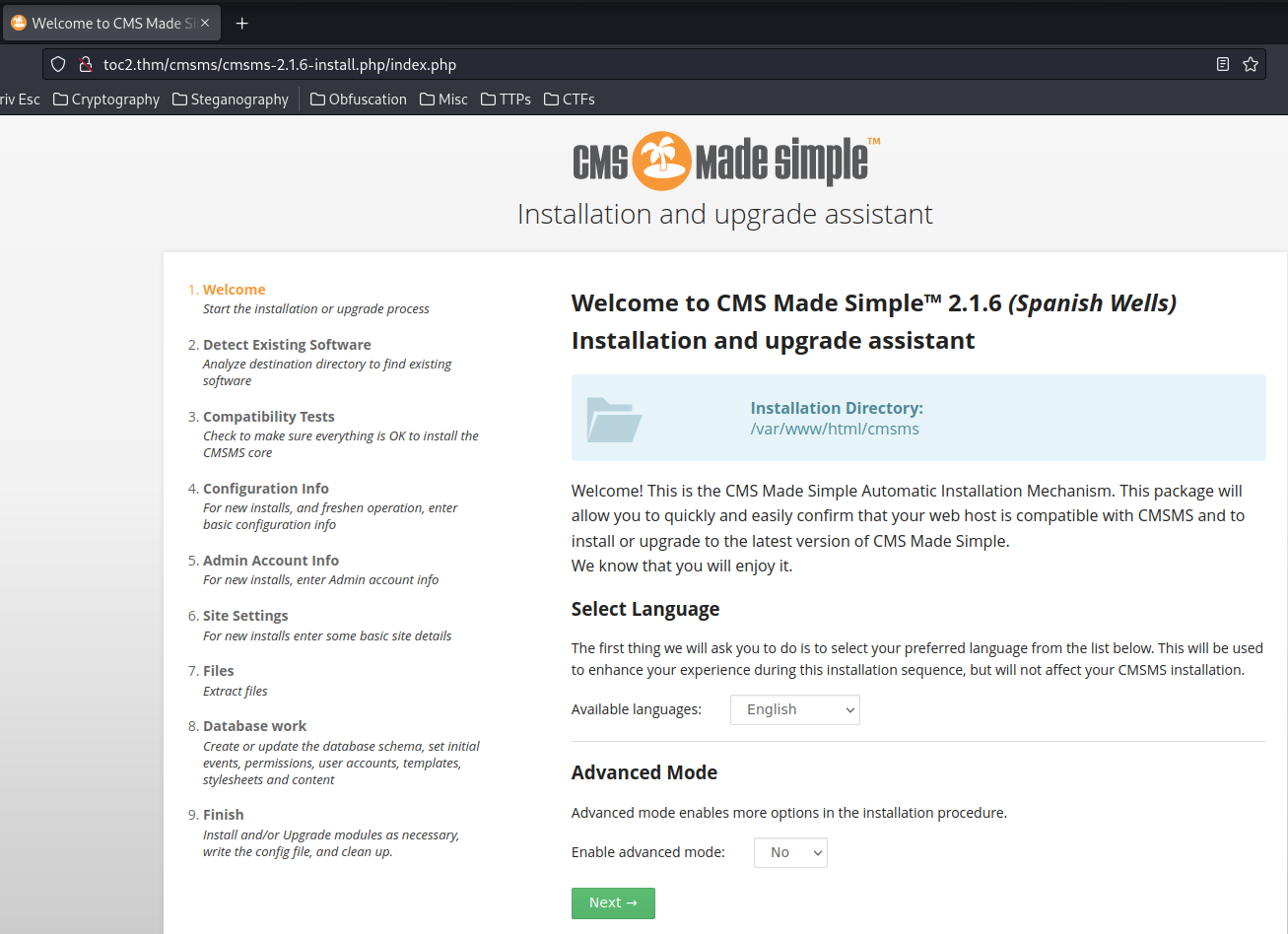Viewport: 1288px width, 934px height.
Task: Click the Installation Directory label
Action: pyautogui.click(x=837, y=408)
